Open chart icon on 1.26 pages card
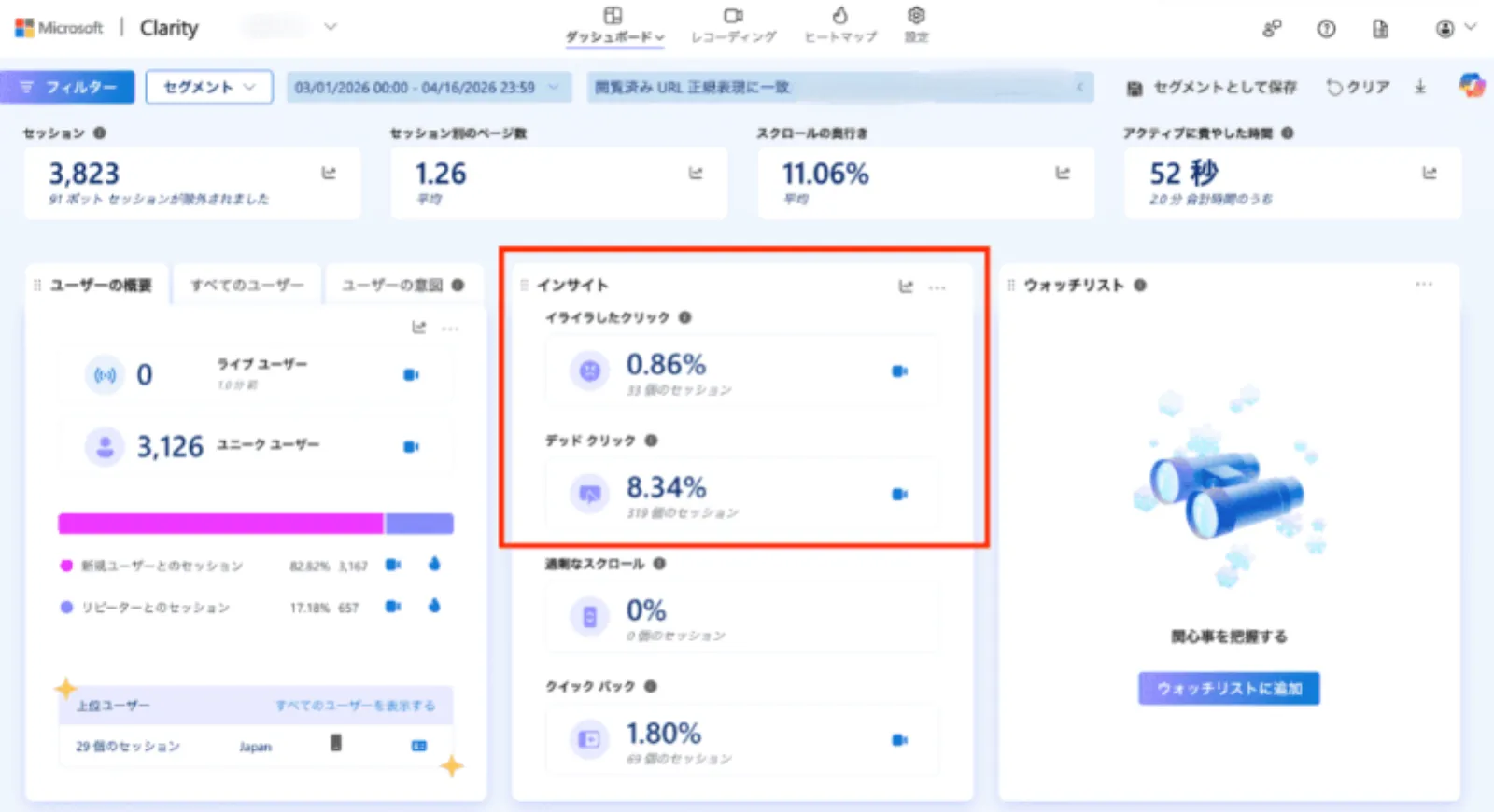1494x812 pixels. [696, 173]
